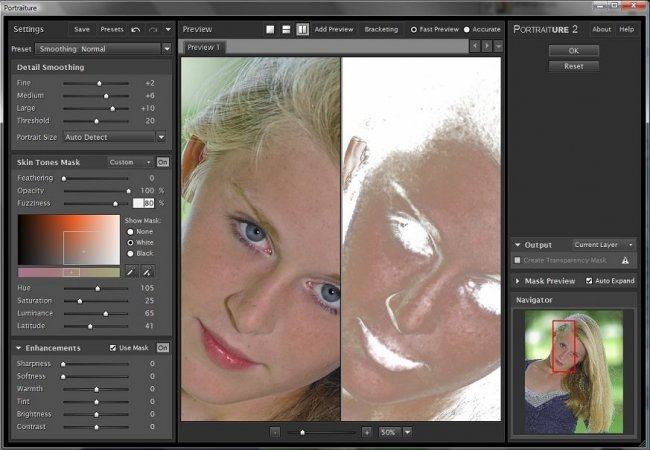Click the Reset button

tap(574, 66)
